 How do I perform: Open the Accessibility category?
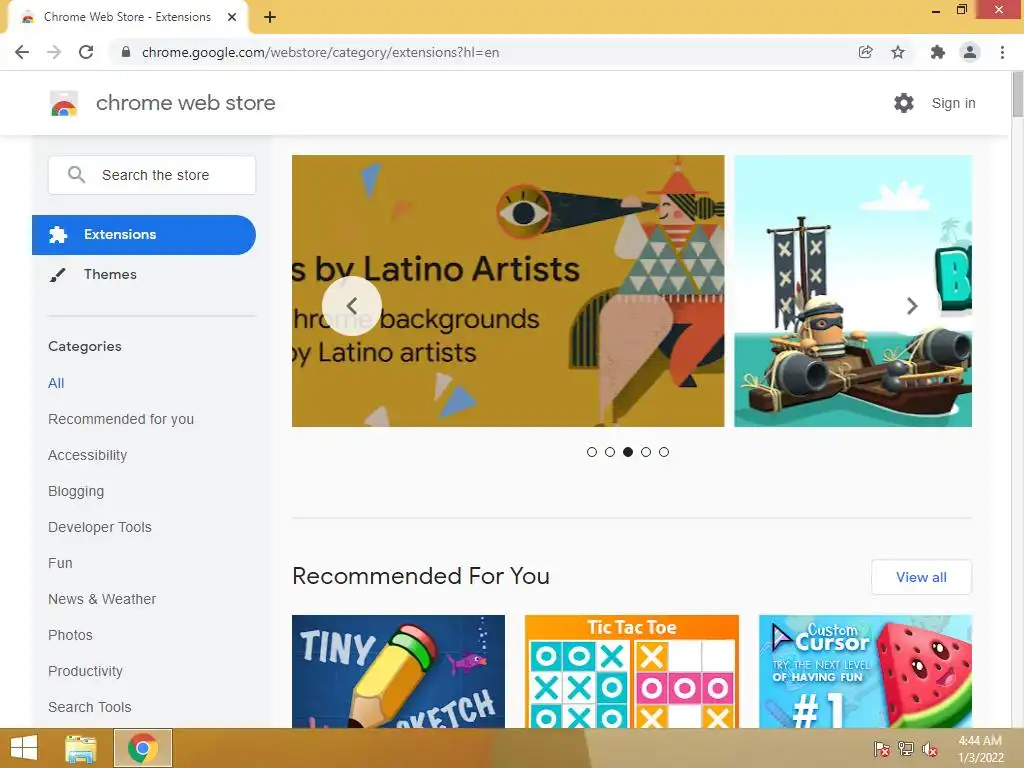pos(88,455)
